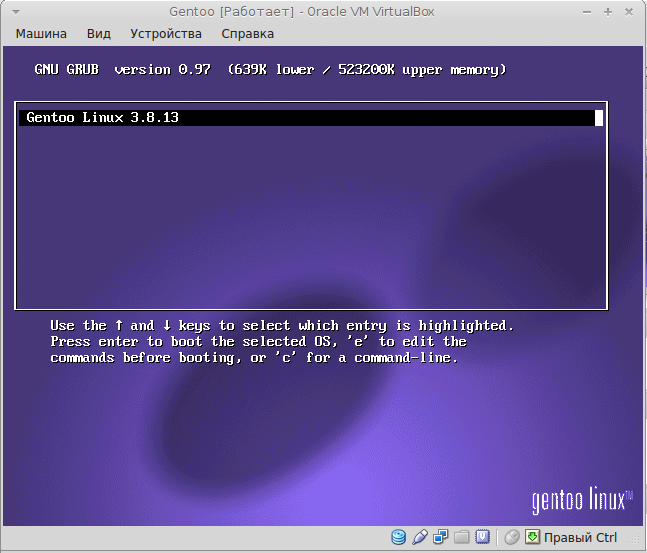
Task: Click the USB devices icon
Action: tap(420, 537)
